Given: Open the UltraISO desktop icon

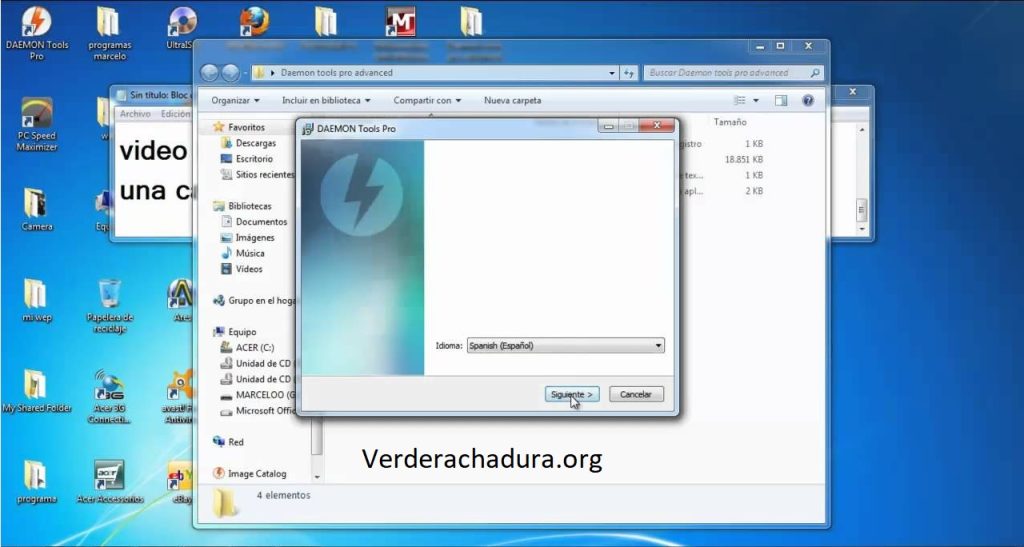Looking at the screenshot, I should [x=182, y=29].
